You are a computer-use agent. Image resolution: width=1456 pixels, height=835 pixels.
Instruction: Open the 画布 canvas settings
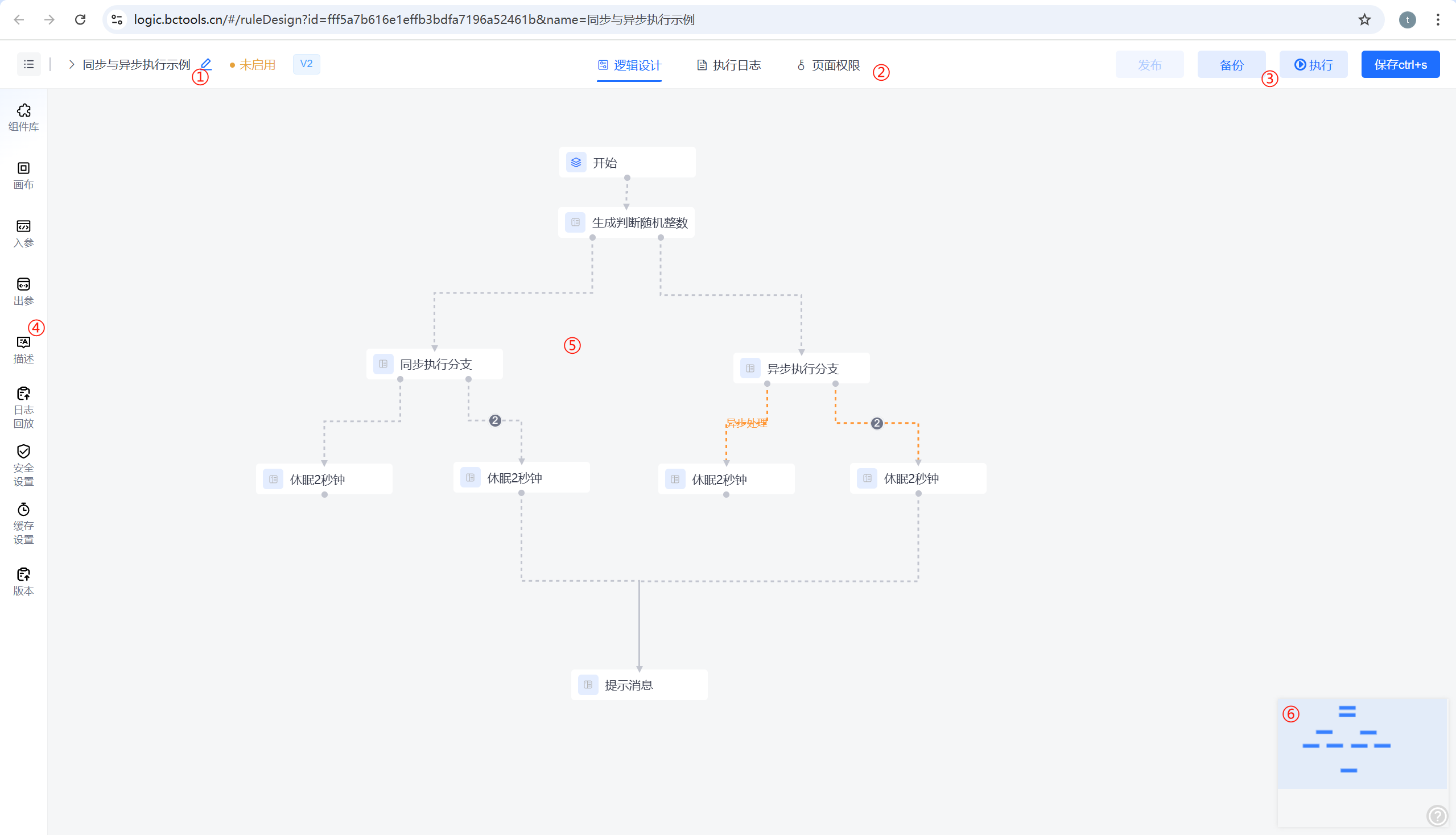pos(23,176)
